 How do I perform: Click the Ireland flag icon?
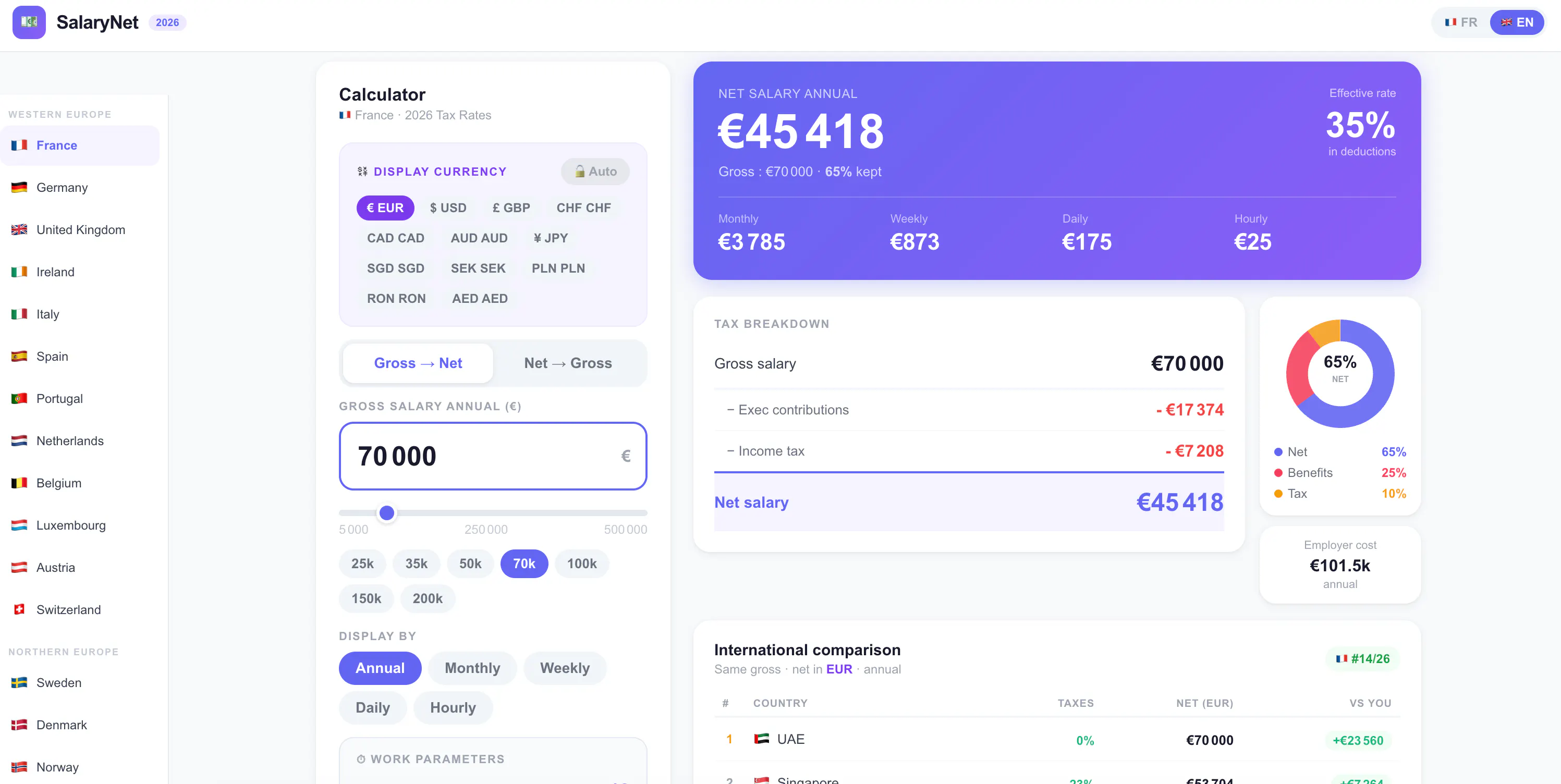(x=19, y=272)
